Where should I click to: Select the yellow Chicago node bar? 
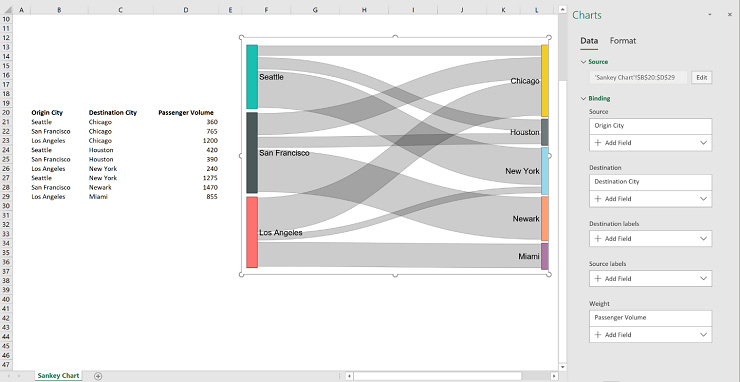[x=545, y=81]
